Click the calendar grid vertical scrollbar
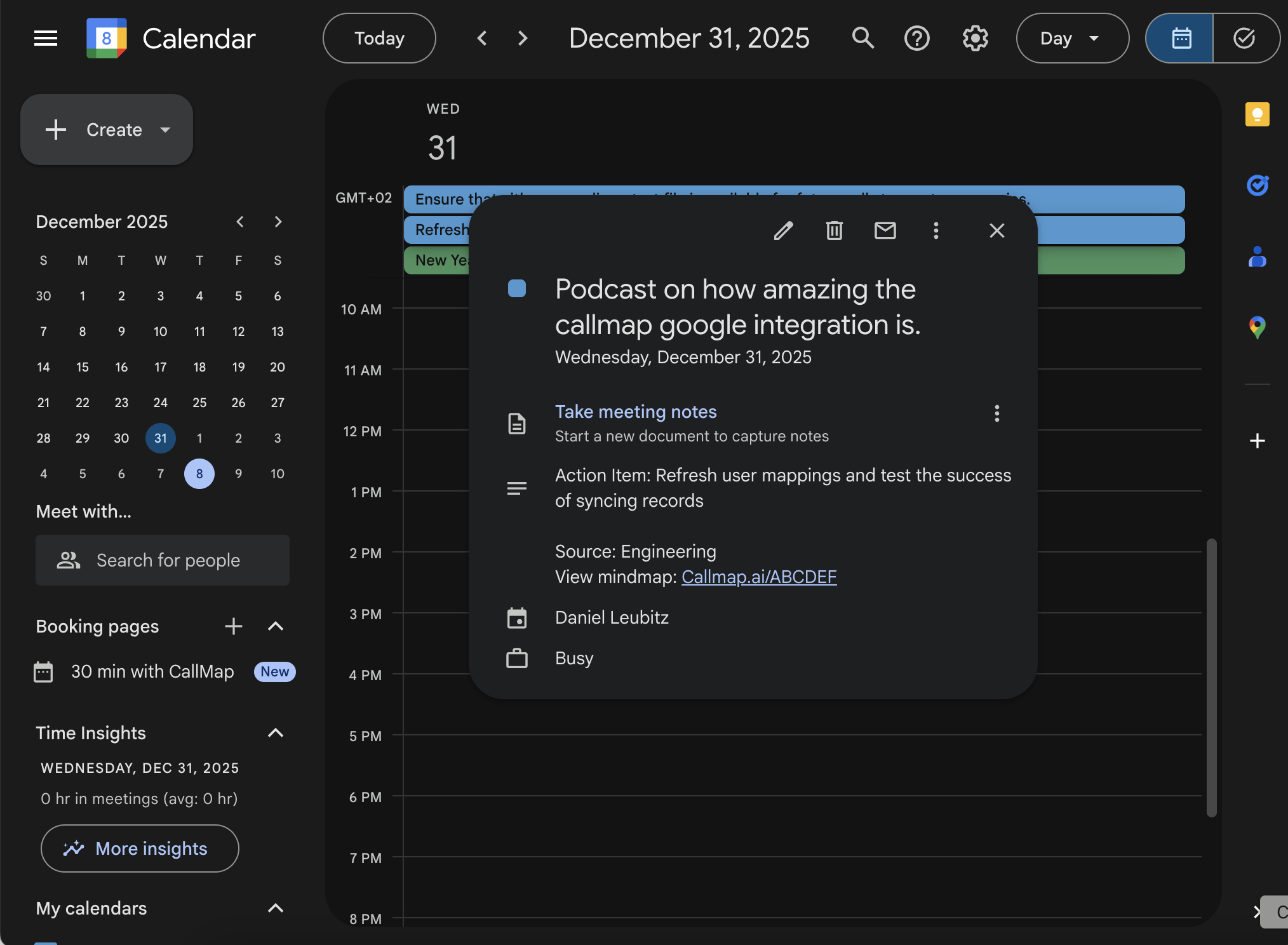This screenshot has width=1288, height=945. point(1211,678)
